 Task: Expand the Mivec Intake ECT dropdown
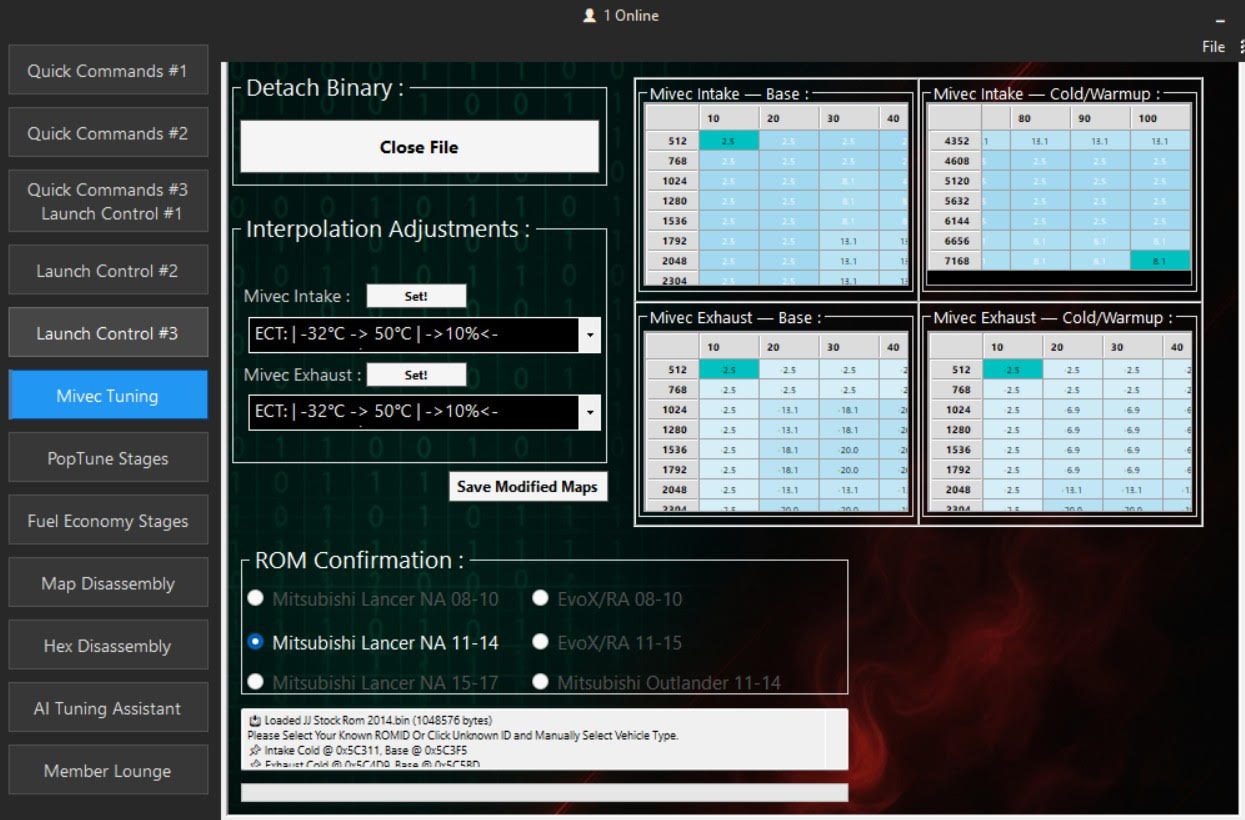(x=590, y=336)
